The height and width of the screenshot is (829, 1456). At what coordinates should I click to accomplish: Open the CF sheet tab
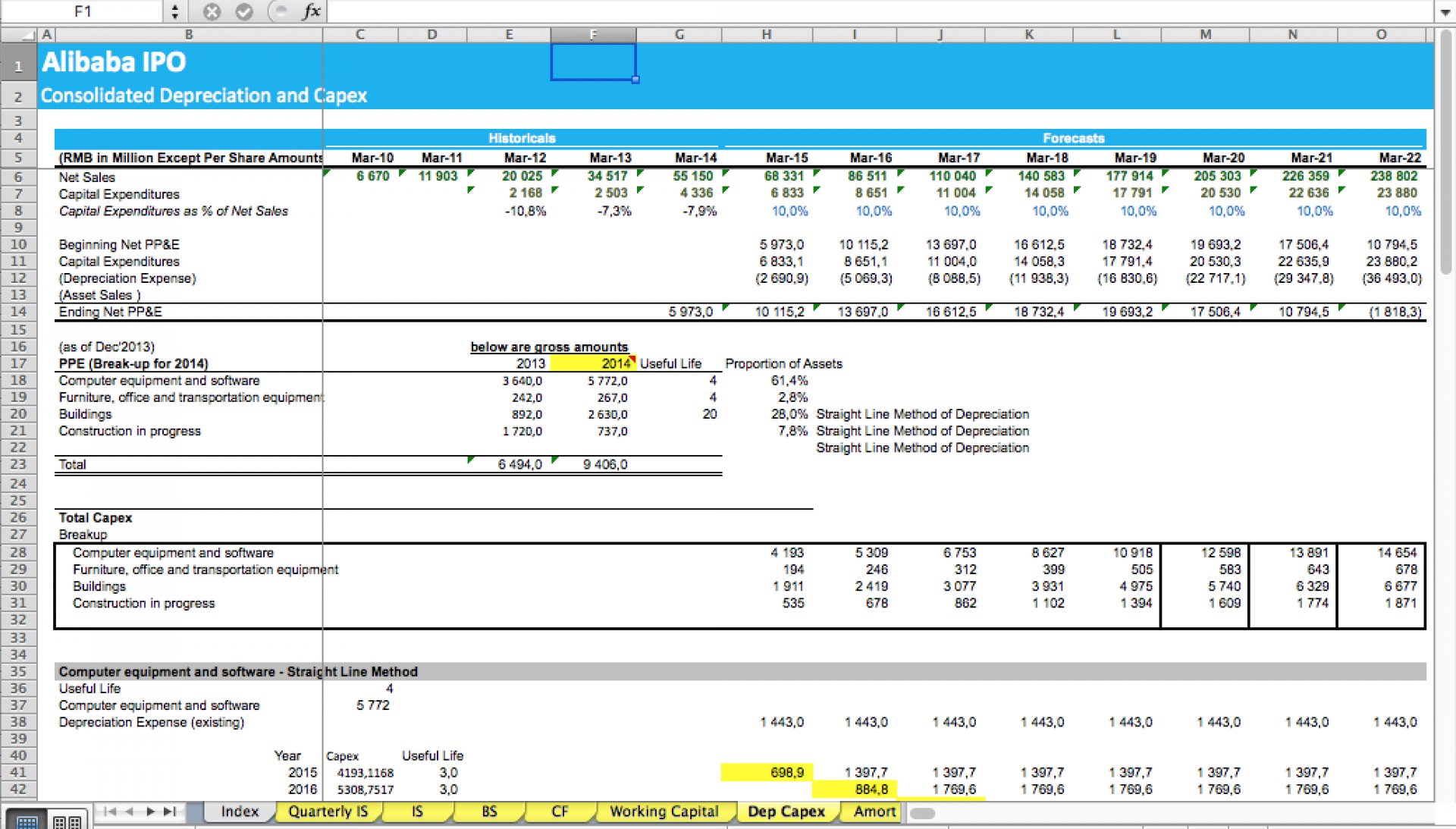click(560, 812)
